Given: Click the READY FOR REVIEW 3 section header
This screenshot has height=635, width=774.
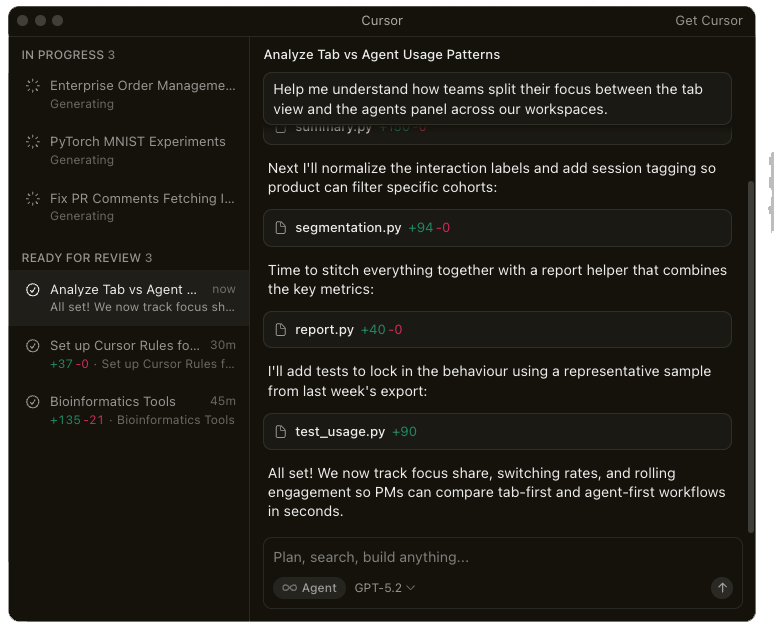Looking at the screenshot, I should point(87,258).
